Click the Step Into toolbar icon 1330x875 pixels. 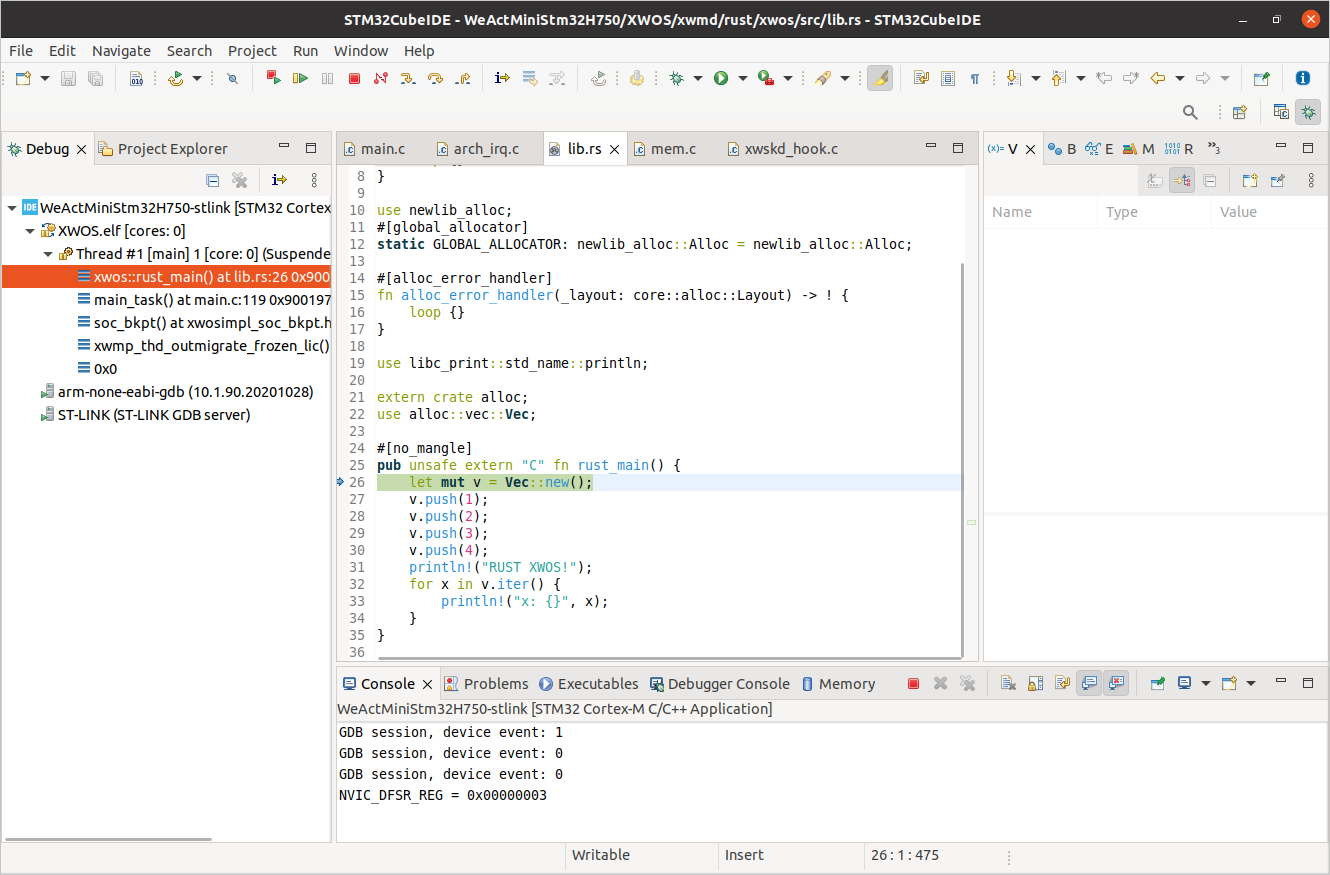[408, 78]
